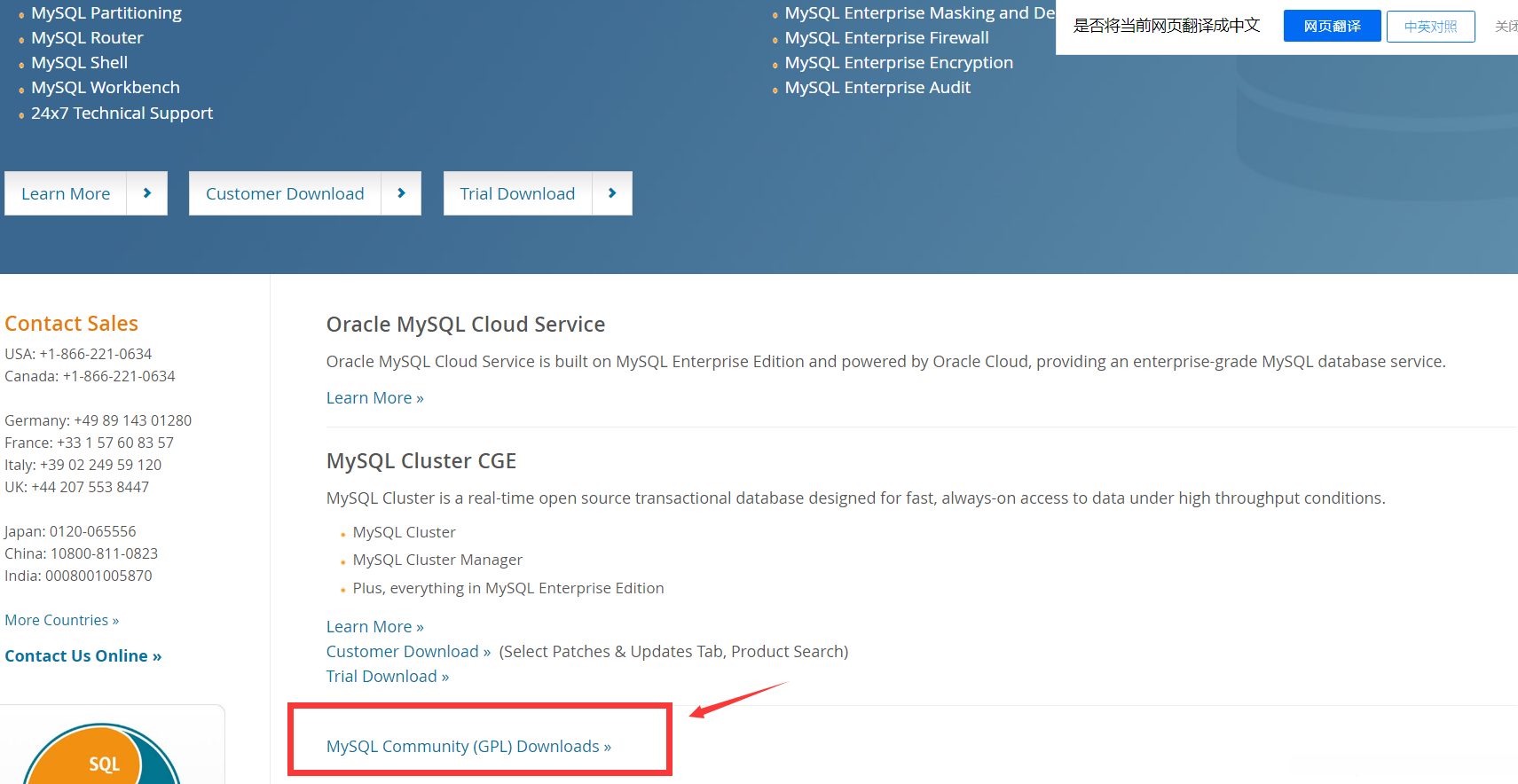Choose 中英对照 bilingual translation option
1518x784 pixels.
1430,27
